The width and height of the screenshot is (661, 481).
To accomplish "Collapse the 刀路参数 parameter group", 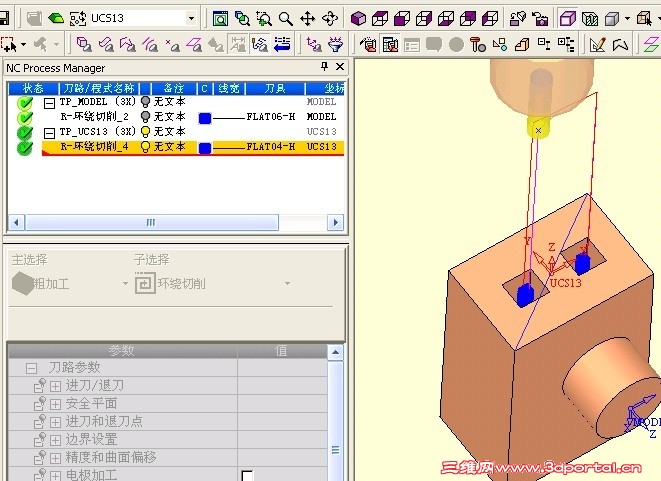I will pyautogui.click(x=31, y=368).
